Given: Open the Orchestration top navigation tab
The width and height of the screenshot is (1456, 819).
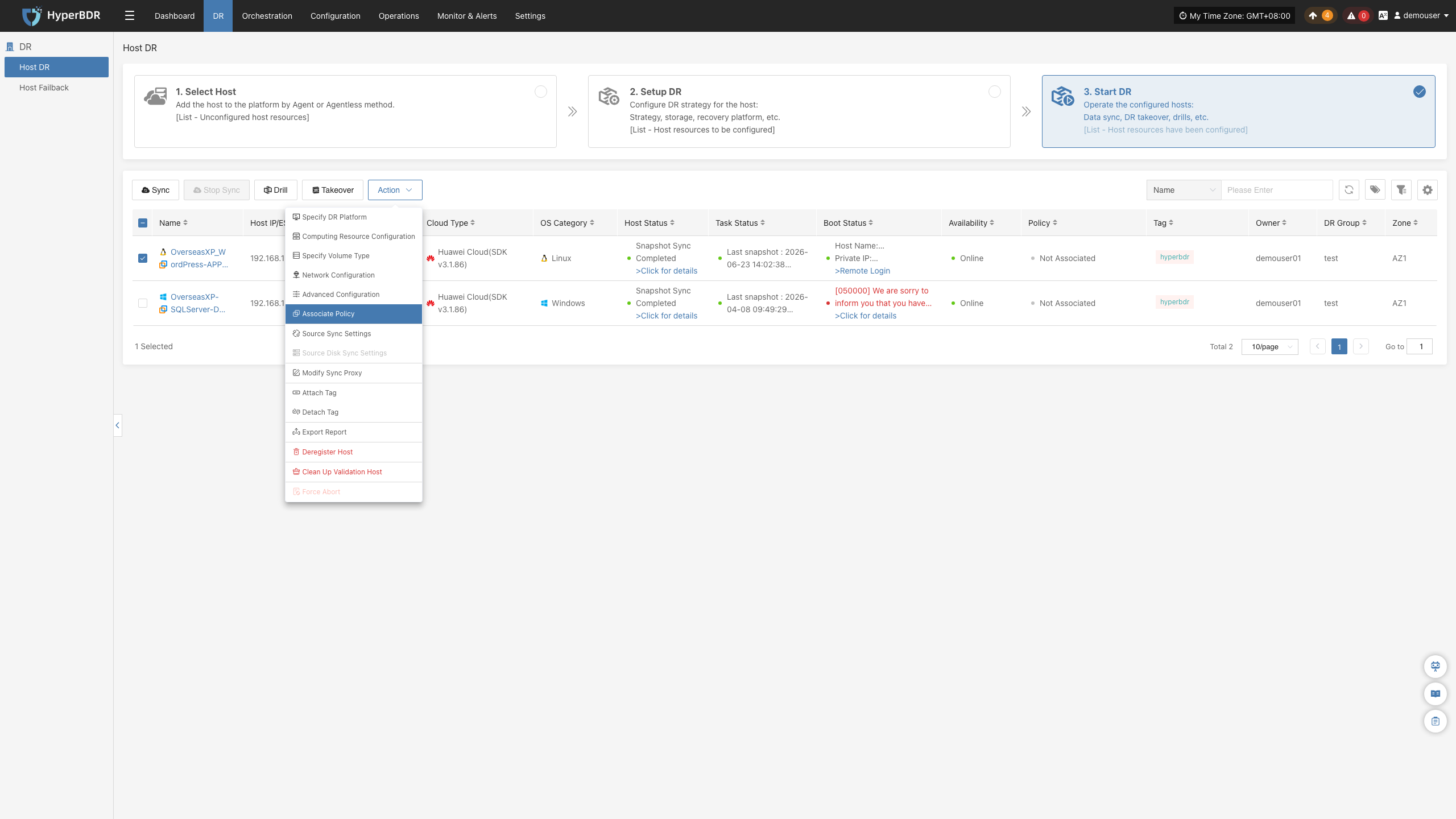Looking at the screenshot, I should point(267,16).
